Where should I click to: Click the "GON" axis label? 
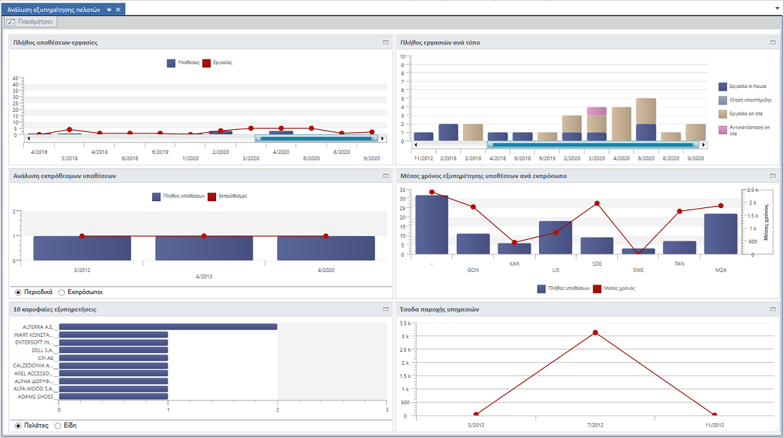coord(473,270)
